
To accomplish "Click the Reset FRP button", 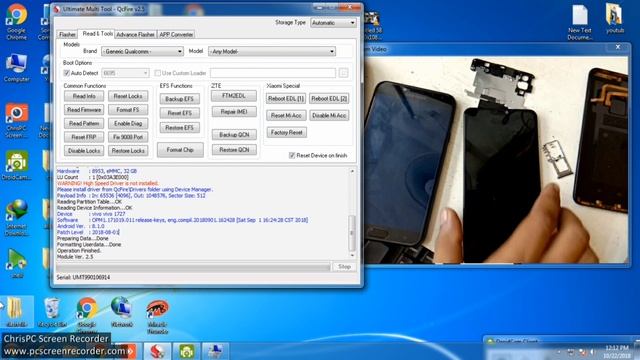I will pos(84,137).
